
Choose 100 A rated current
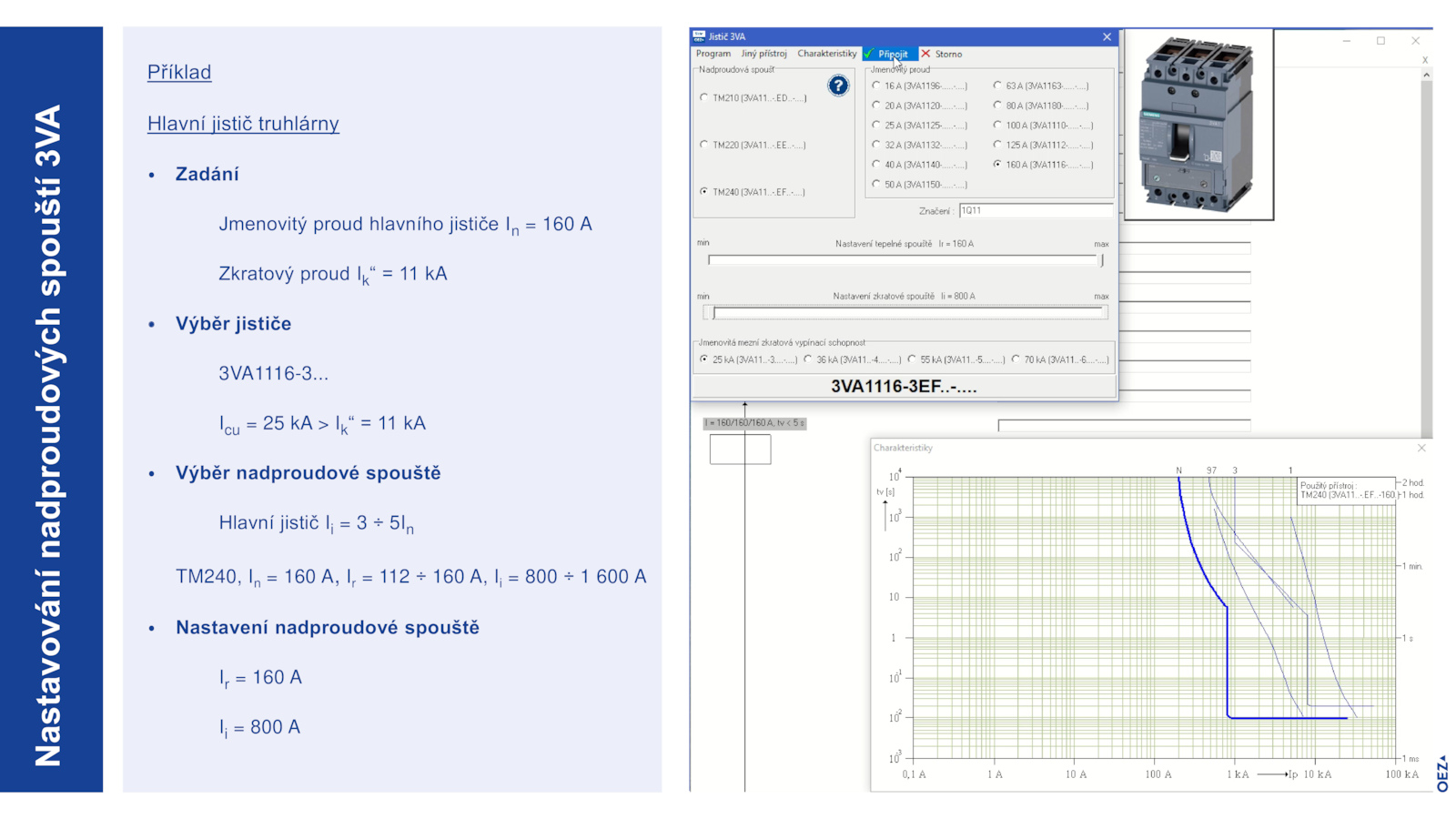point(1044,126)
